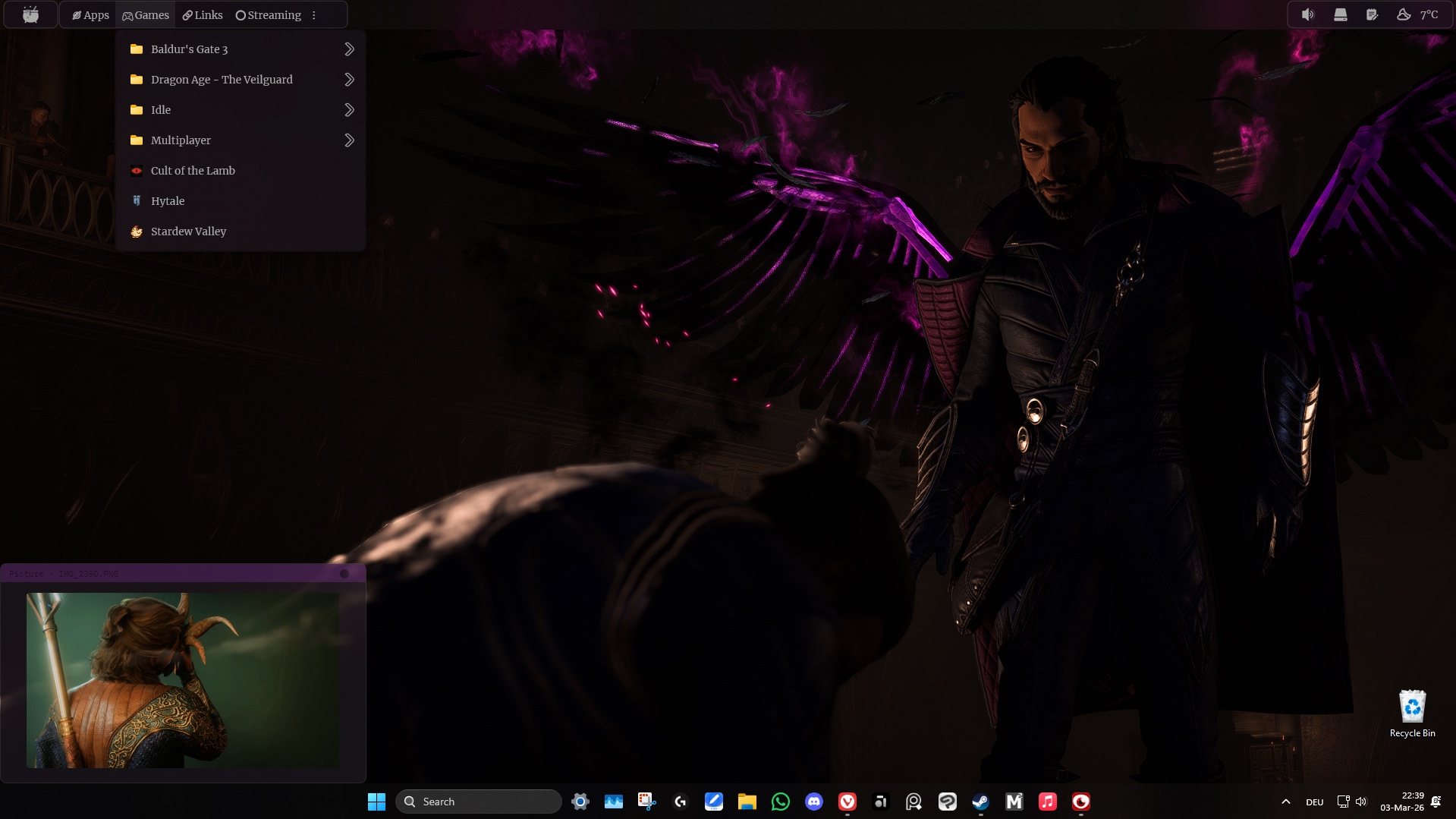Expand the Multiplayer folder chevron

tap(349, 140)
